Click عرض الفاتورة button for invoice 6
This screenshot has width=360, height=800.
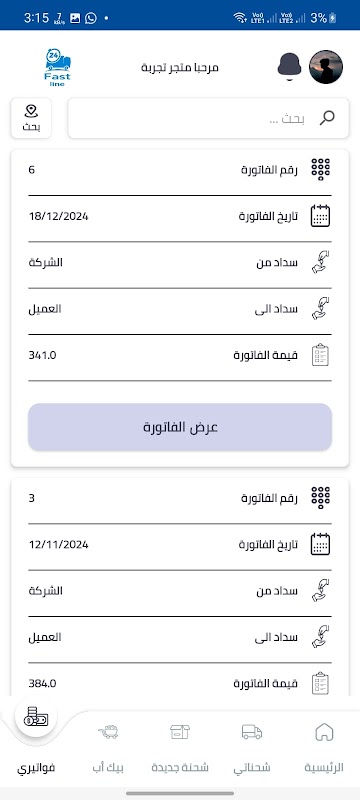180,427
